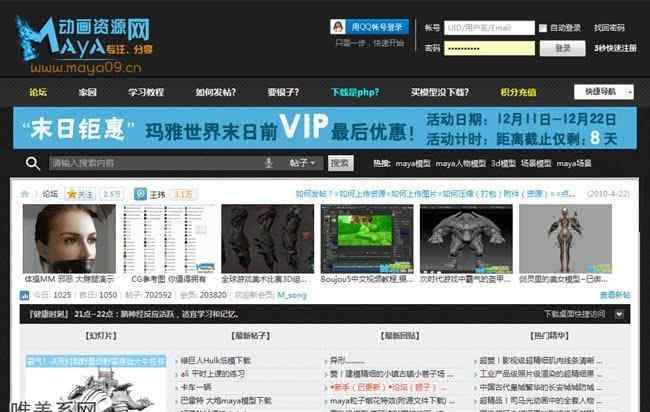Enable the 自动登录 checkbox

[543, 28]
